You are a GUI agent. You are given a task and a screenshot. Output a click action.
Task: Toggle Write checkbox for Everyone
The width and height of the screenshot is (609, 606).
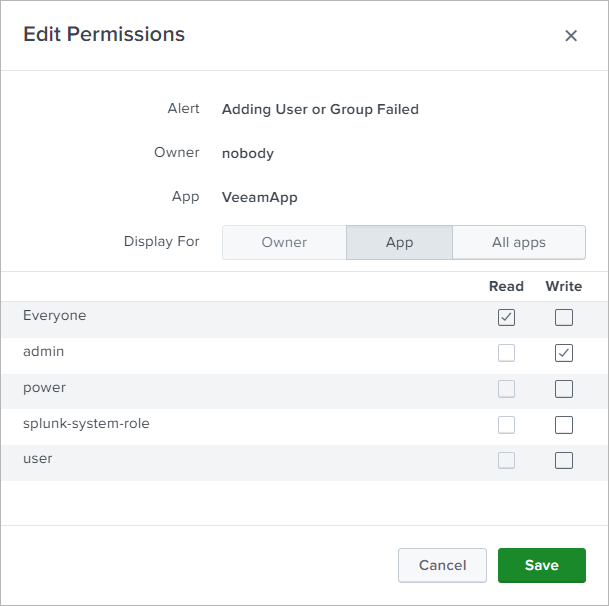click(564, 317)
